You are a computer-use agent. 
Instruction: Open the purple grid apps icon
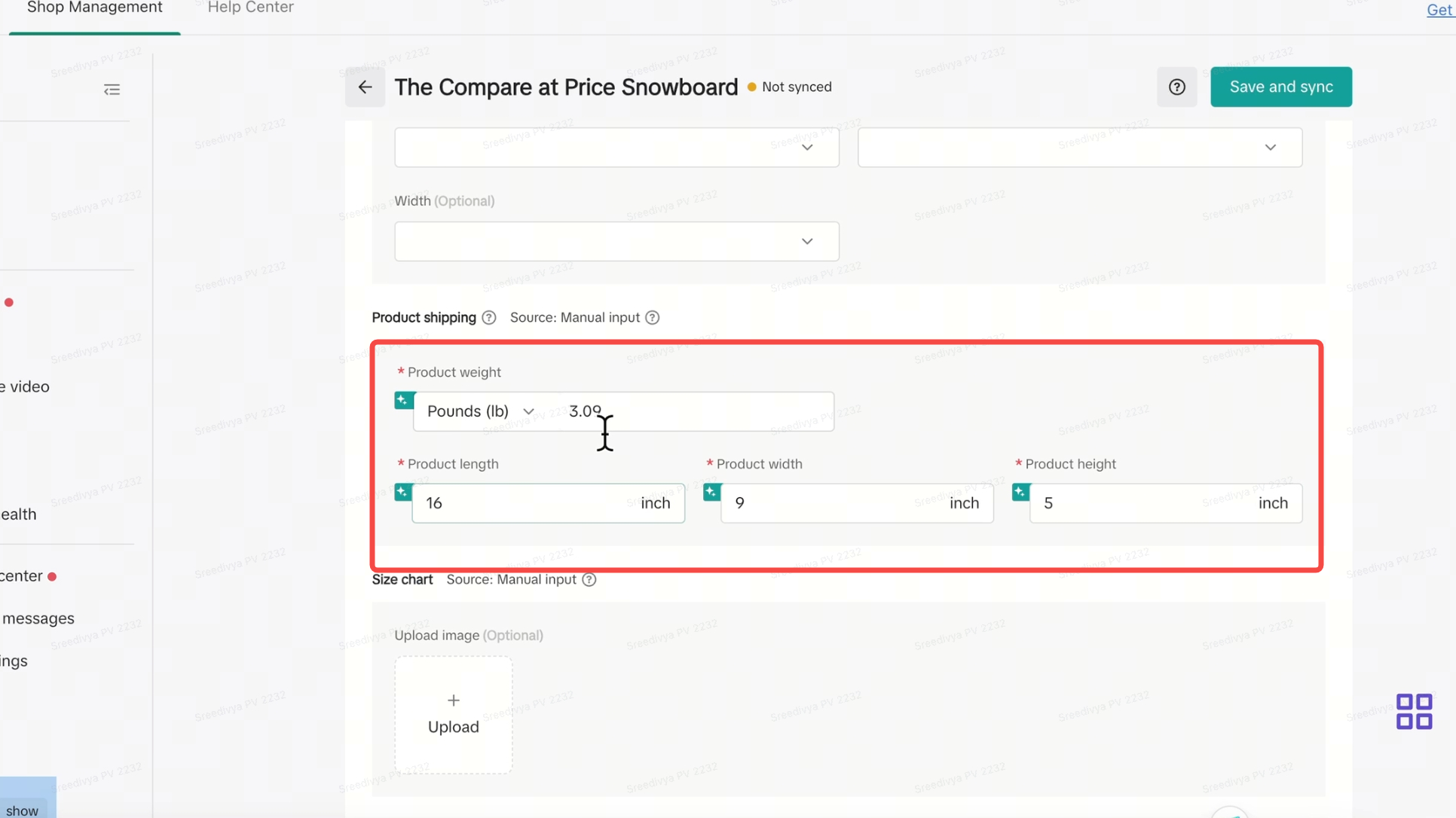1414,712
